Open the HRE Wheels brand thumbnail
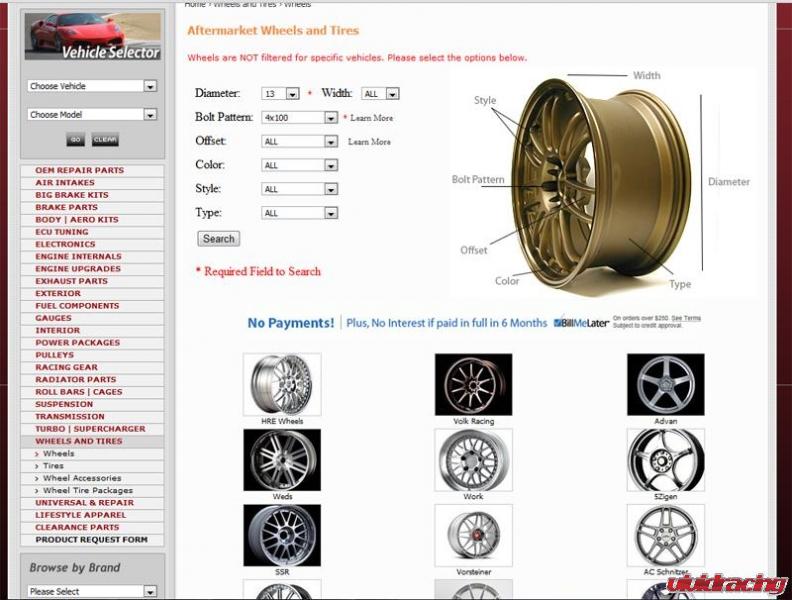The height and width of the screenshot is (600, 792). 282,384
